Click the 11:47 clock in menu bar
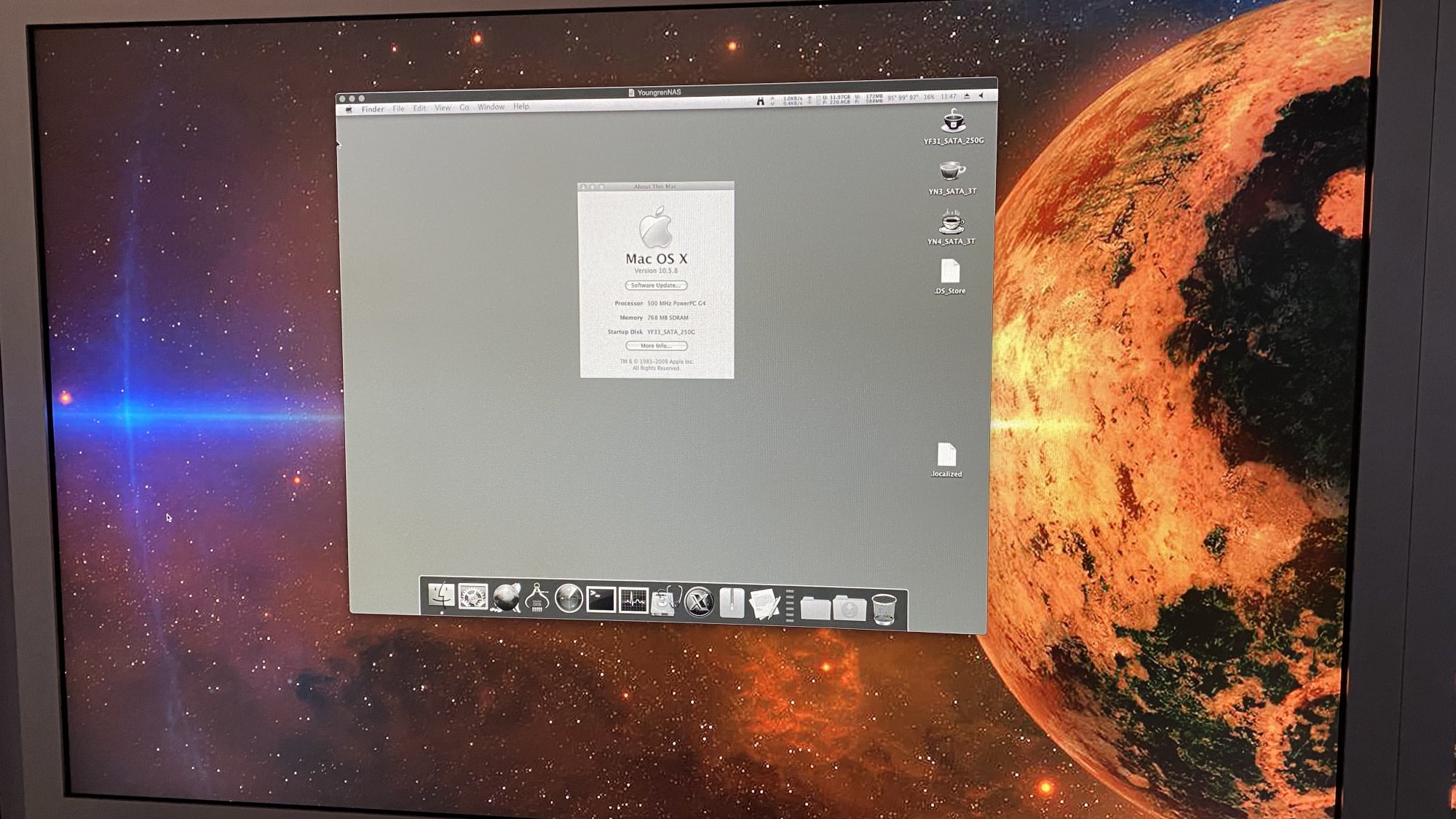Screen dimensions: 1456x819 949,96
